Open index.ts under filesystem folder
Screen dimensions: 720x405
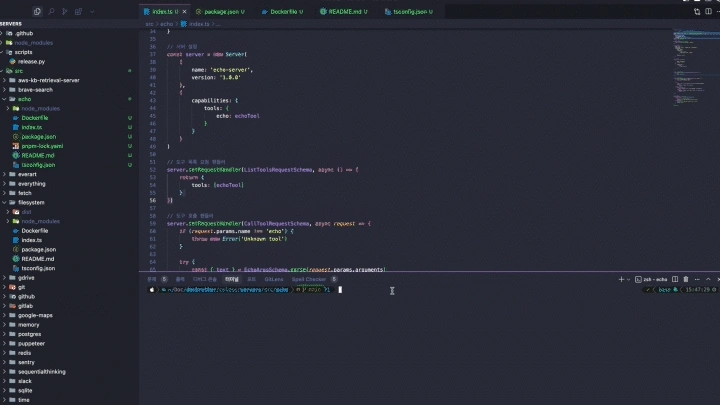[32, 240]
